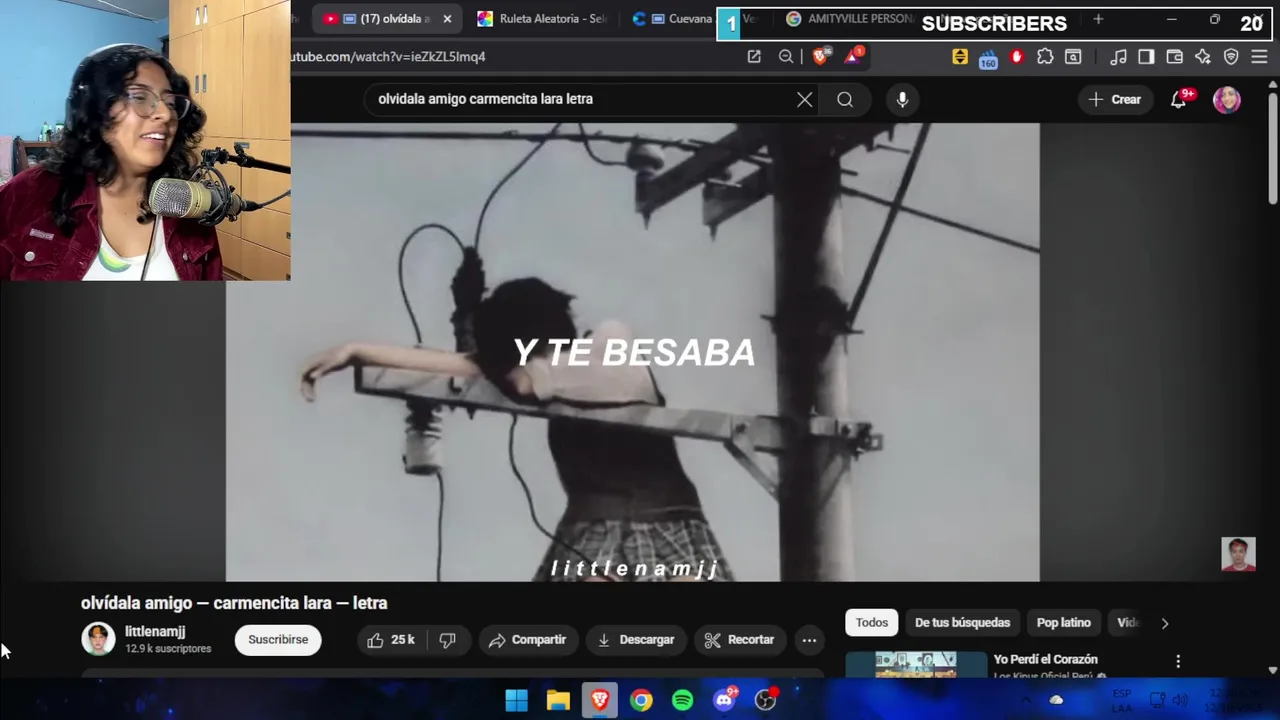Open the extensions puzzle piece menu
Screen dimensions: 1280x720
(x=1045, y=57)
